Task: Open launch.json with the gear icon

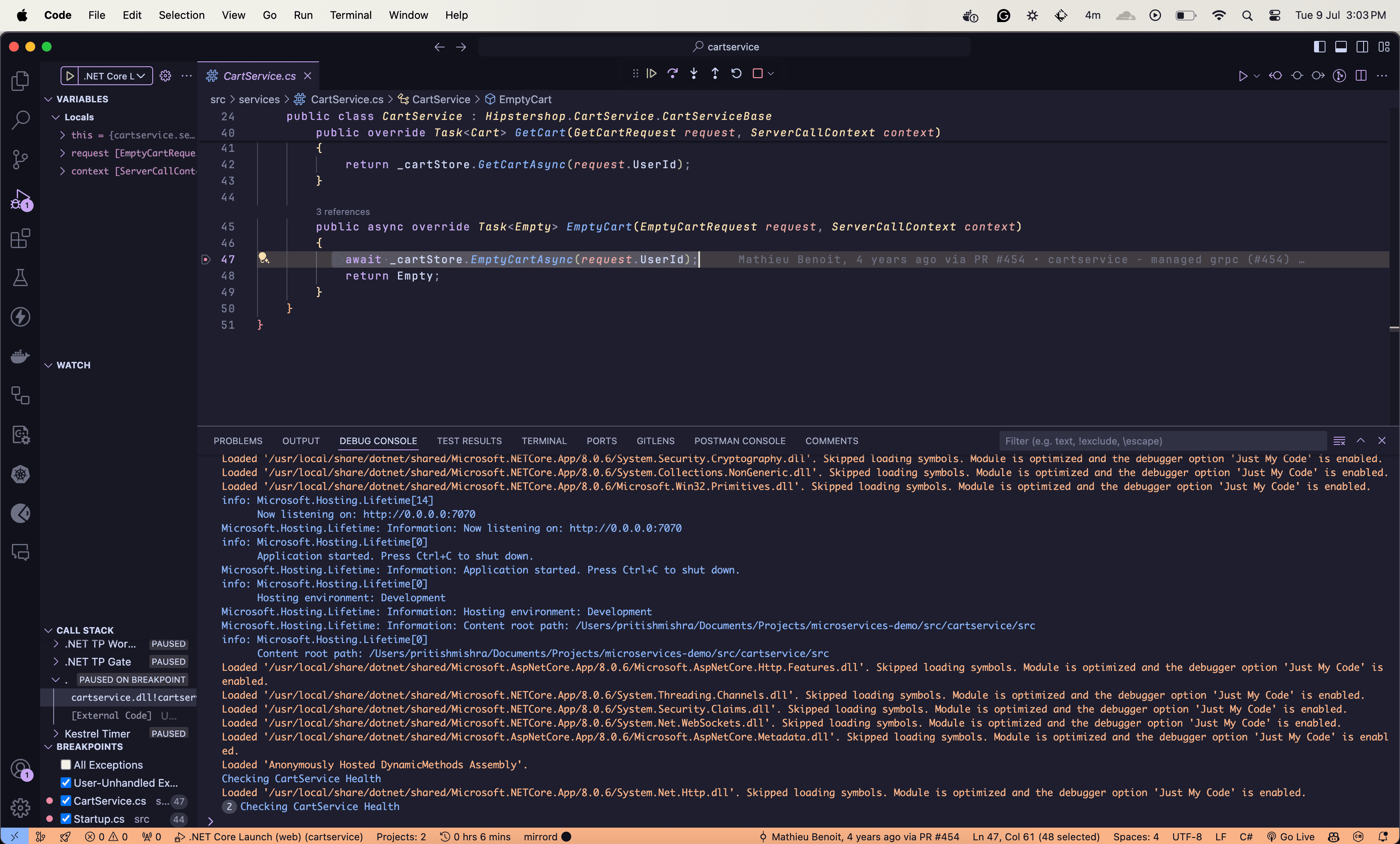Action: 165,76
